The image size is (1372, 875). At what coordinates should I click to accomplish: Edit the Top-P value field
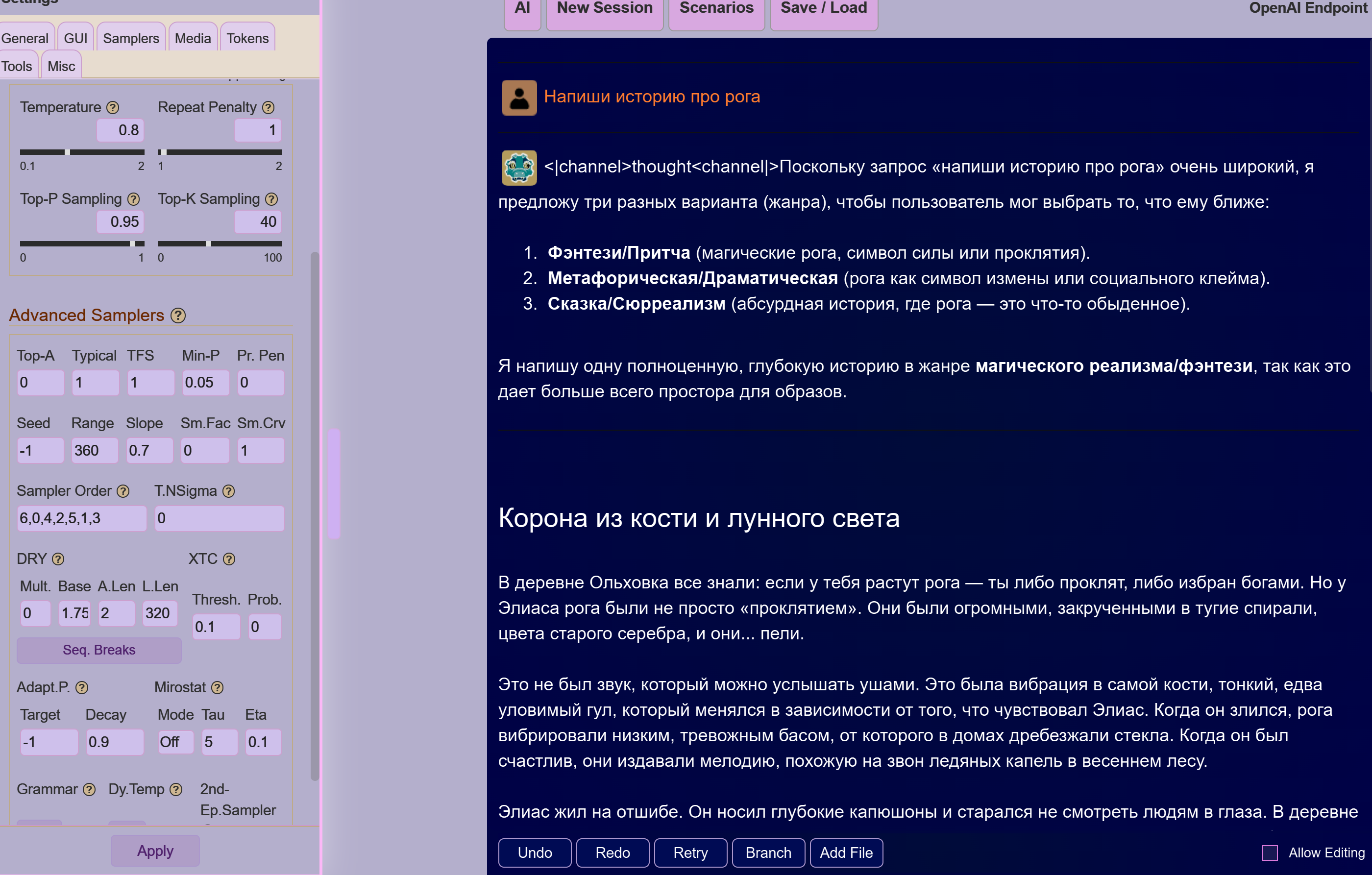[120, 221]
